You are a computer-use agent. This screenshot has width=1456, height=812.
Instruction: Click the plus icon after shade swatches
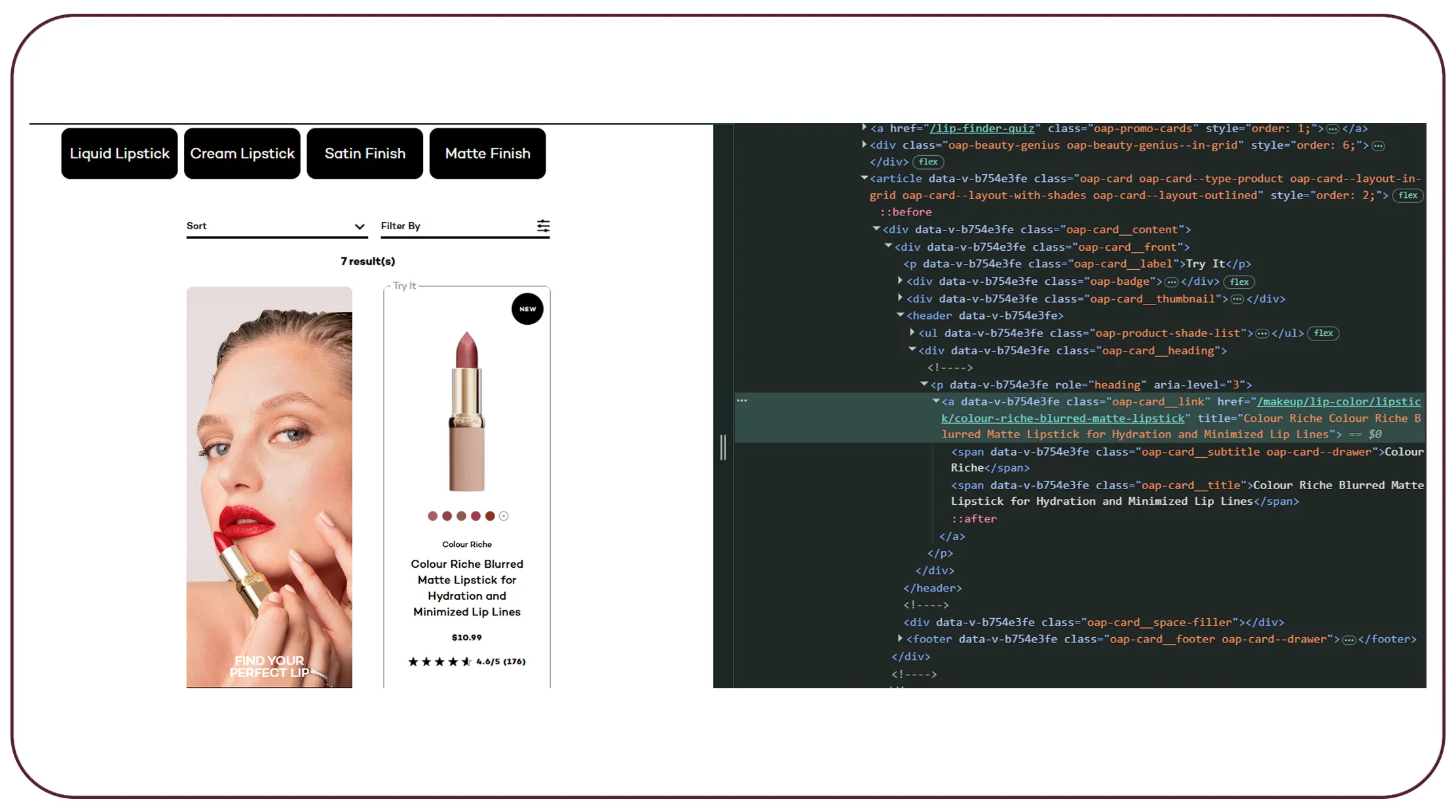click(504, 516)
